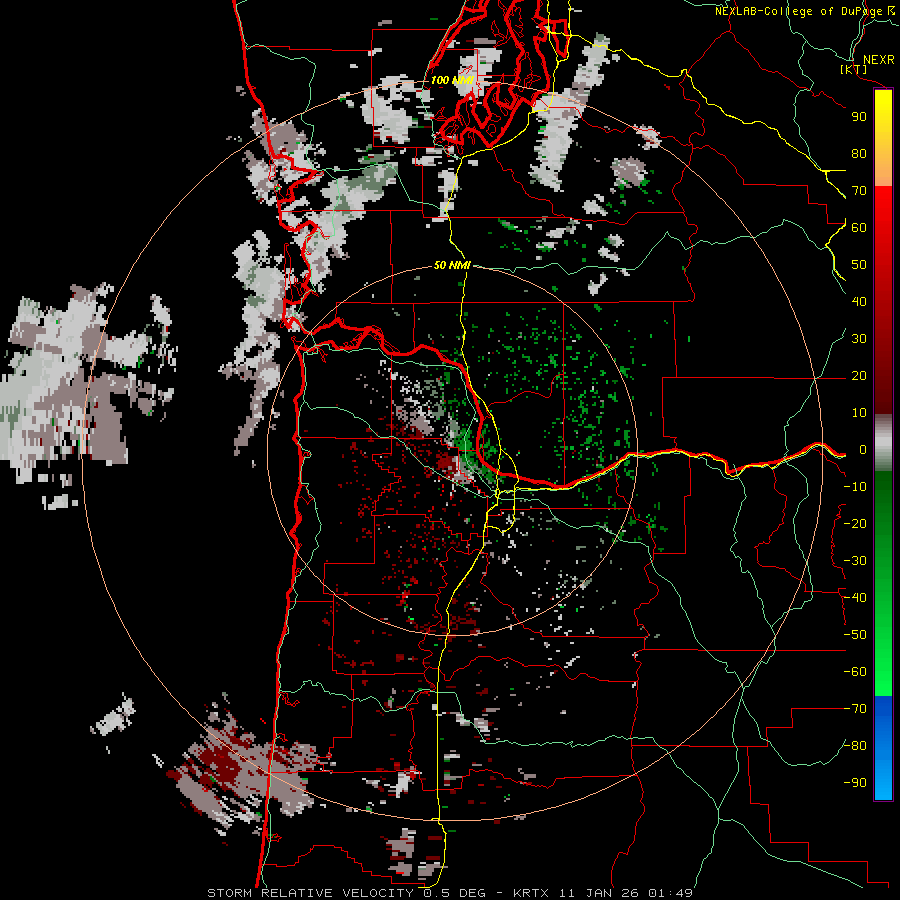Viewport: 900px width, 900px height.
Task: Click the "-30" value on the velocity scale
Action: 855,561
